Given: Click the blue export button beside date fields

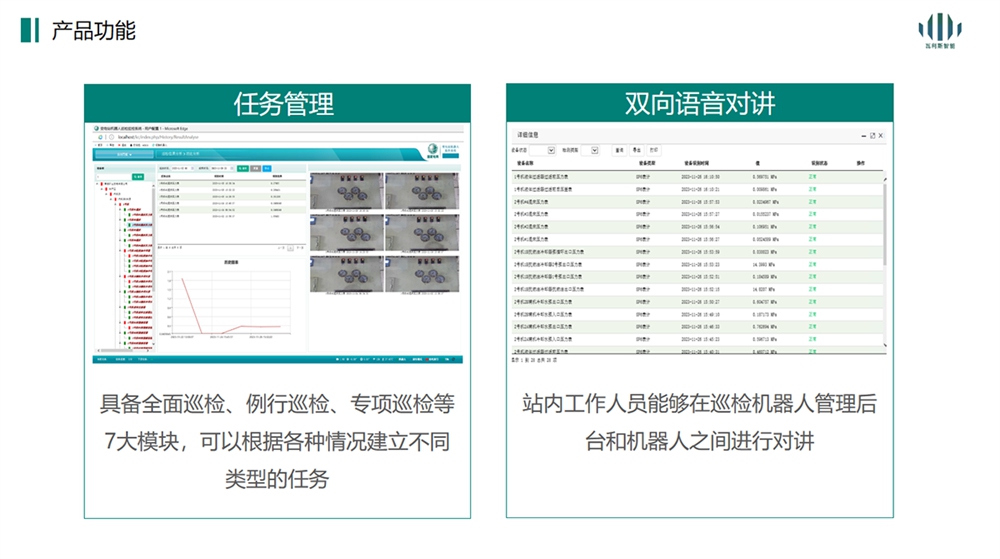Looking at the screenshot, I should coord(266,169).
